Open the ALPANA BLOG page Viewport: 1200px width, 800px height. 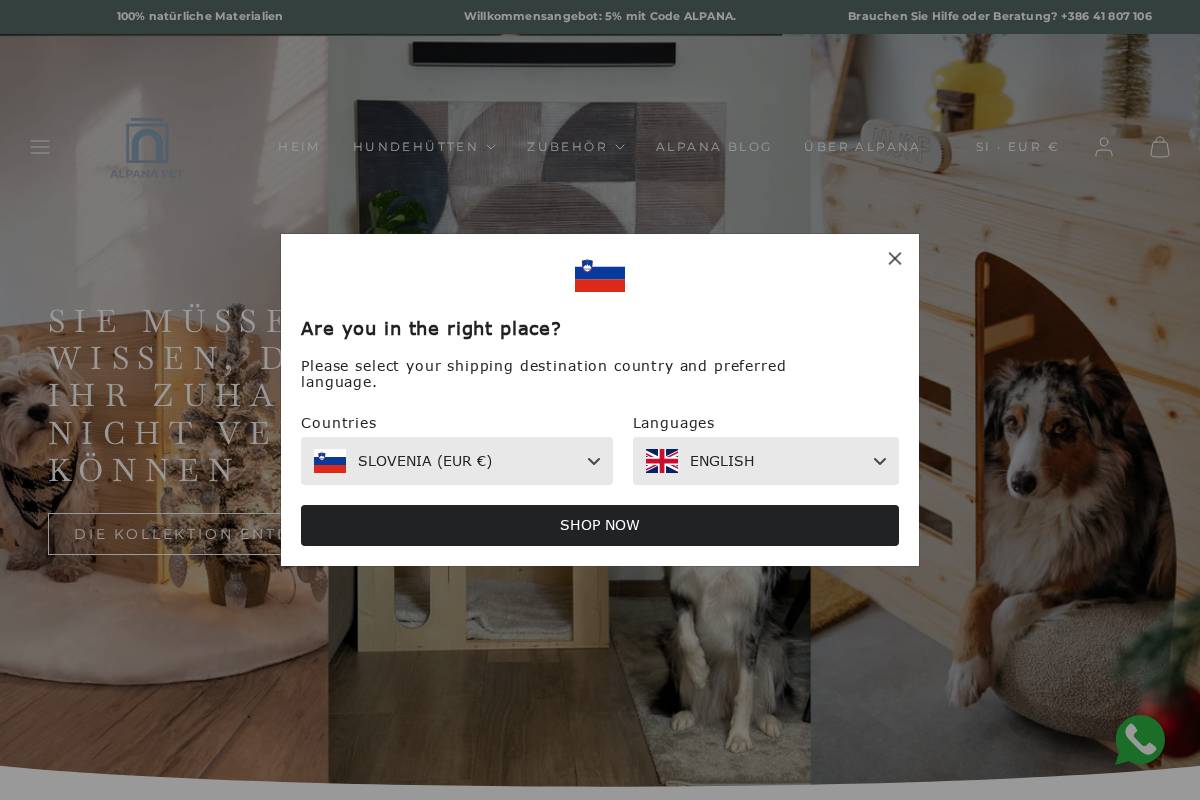(714, 147)
